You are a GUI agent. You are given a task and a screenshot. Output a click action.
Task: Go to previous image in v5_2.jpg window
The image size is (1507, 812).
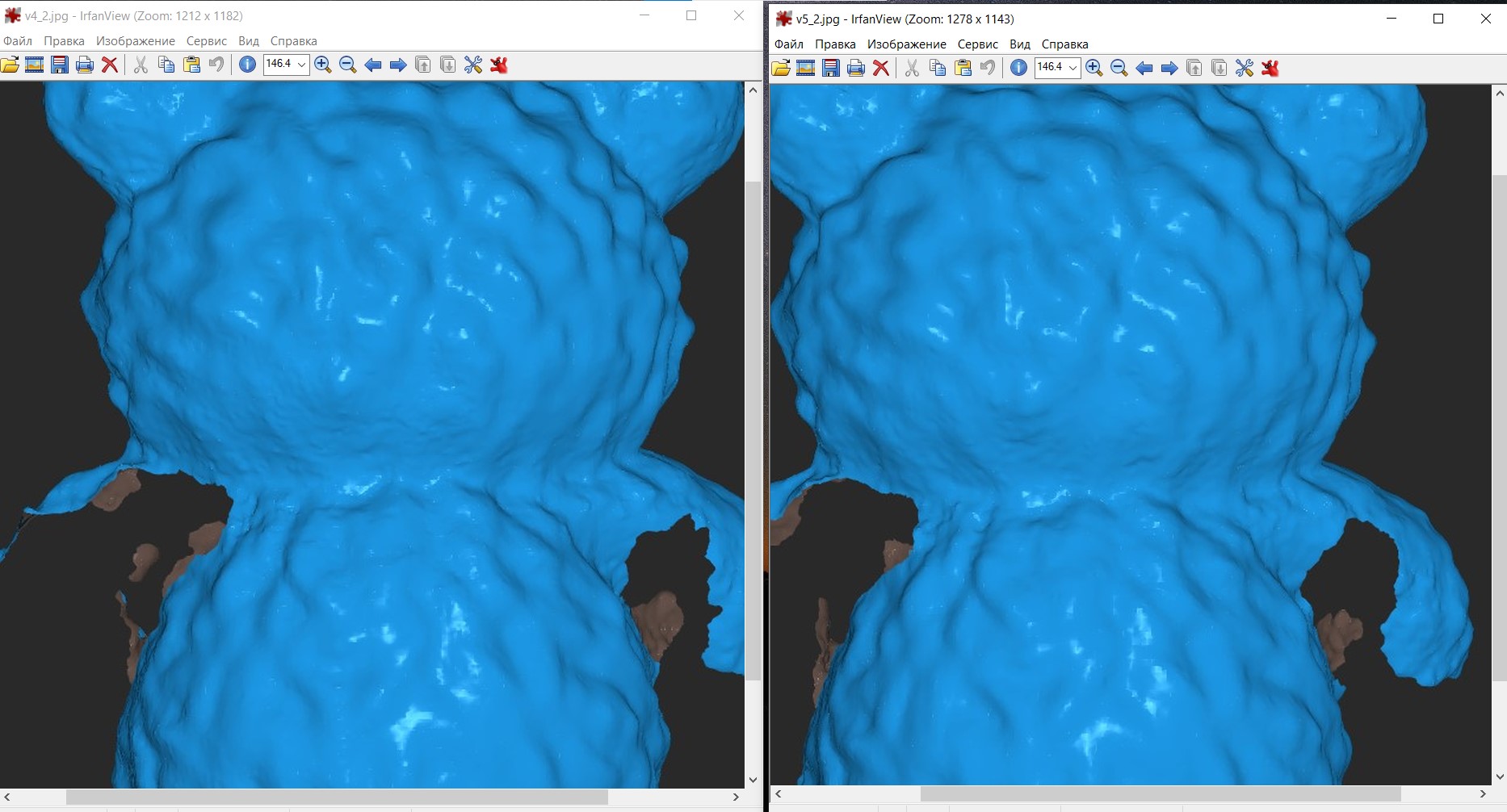pos(1144,68)
